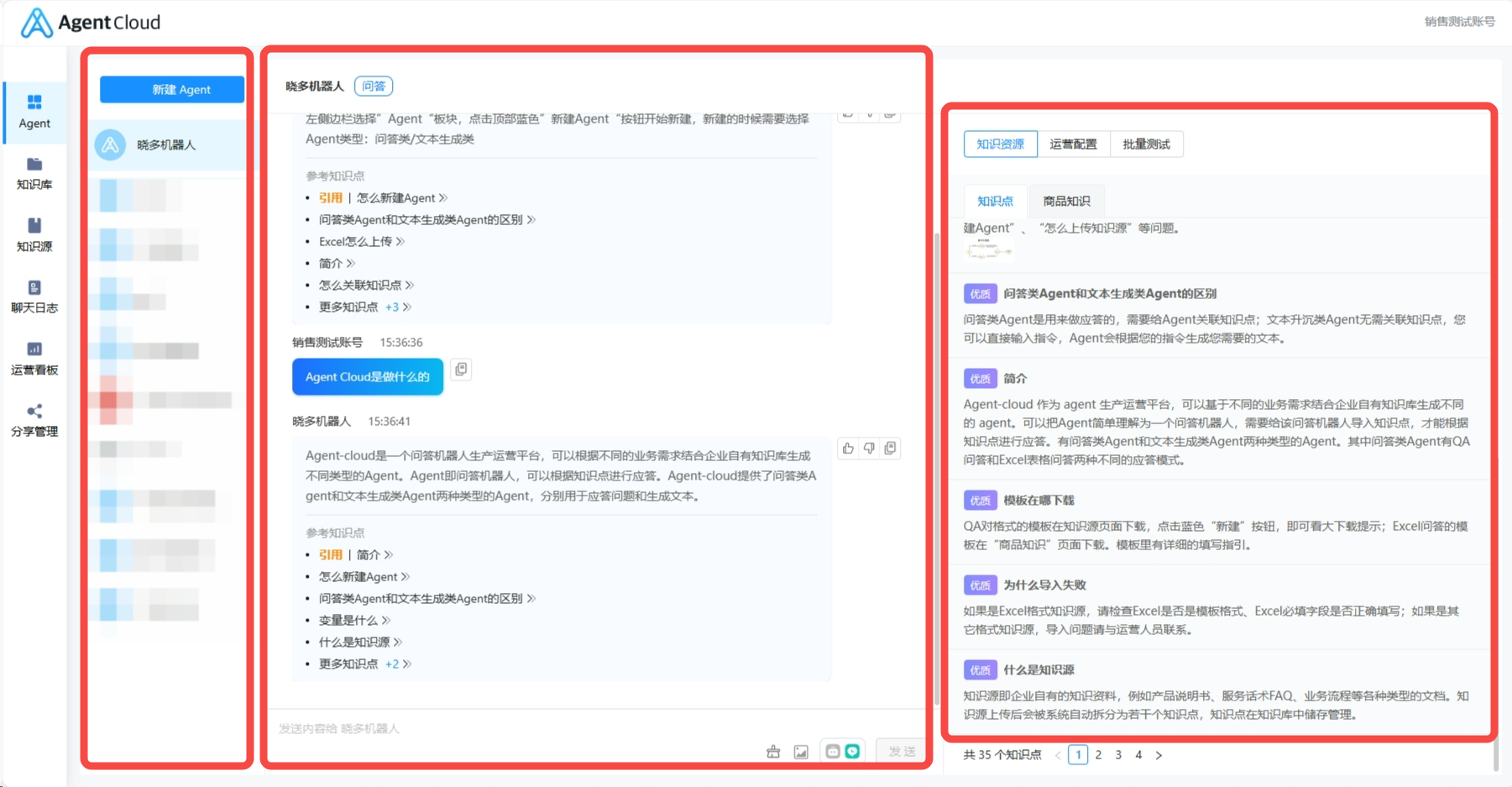The image size is (1512, 787).
Task: Click the 新建 Agent button
Action: (x=172, y=89)
